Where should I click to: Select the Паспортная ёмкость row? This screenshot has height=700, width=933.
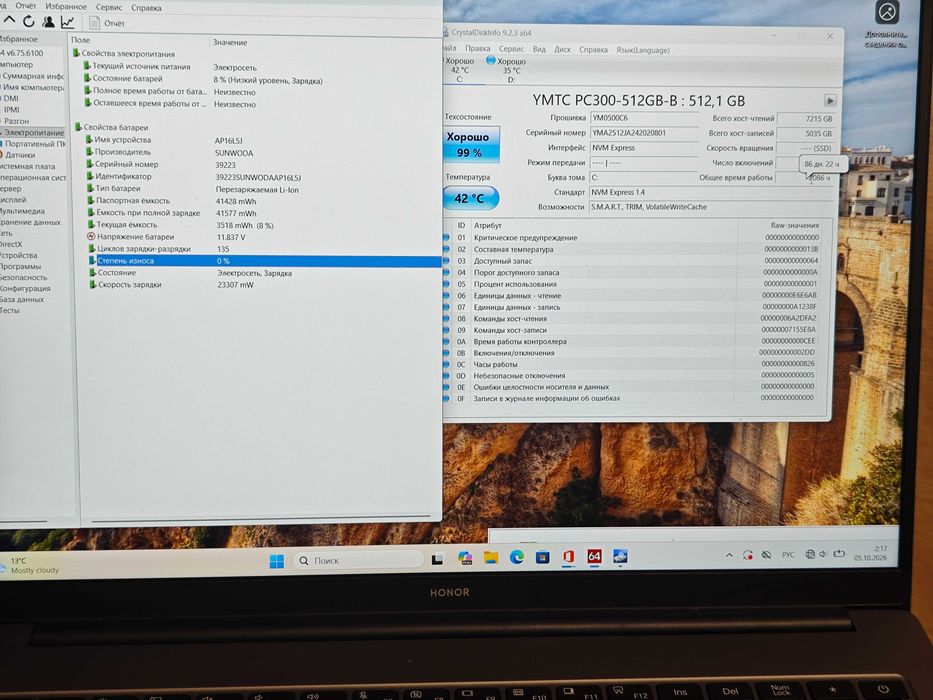point(265,201)
